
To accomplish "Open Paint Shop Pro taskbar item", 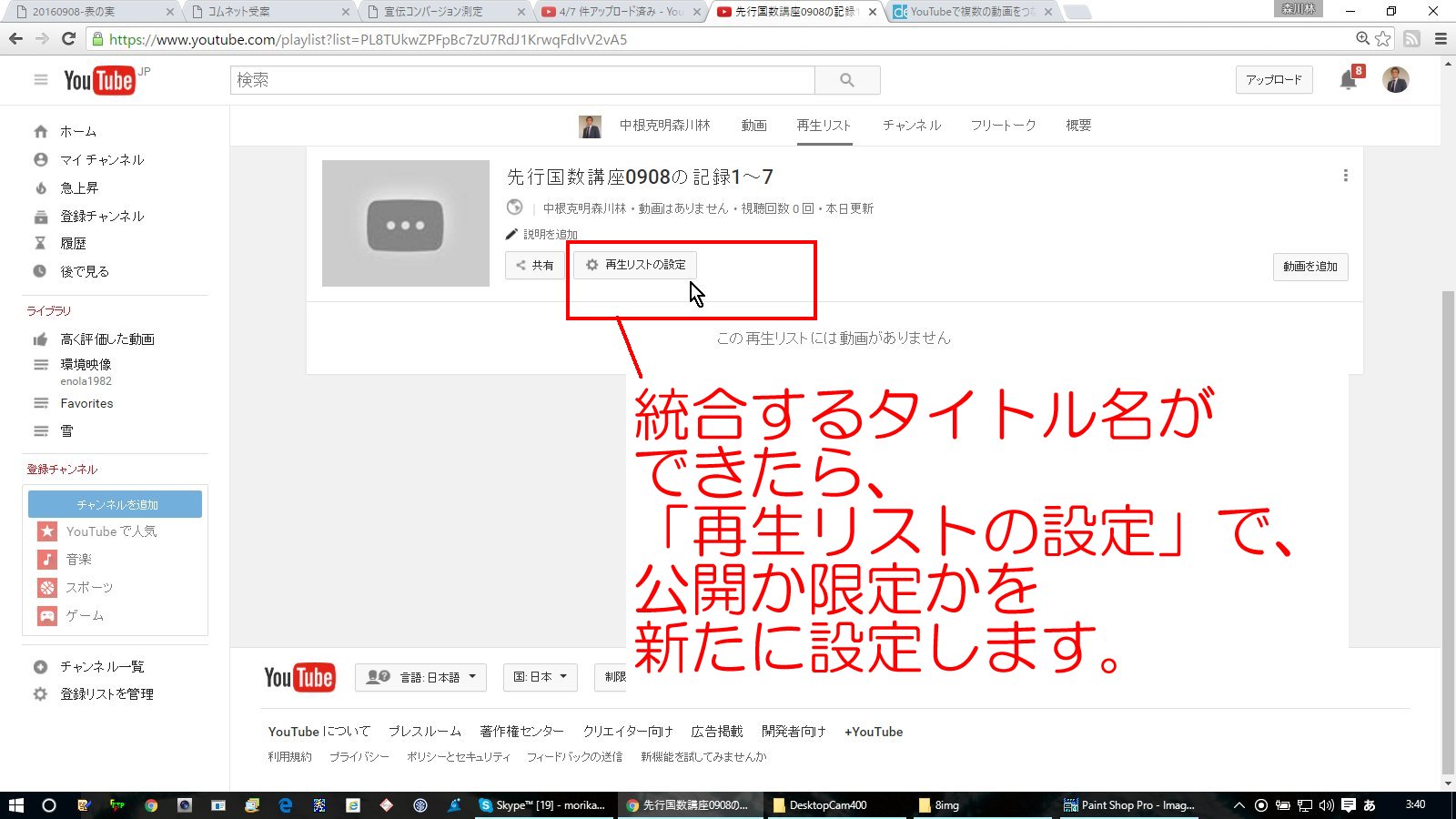I will [1131, 805].
